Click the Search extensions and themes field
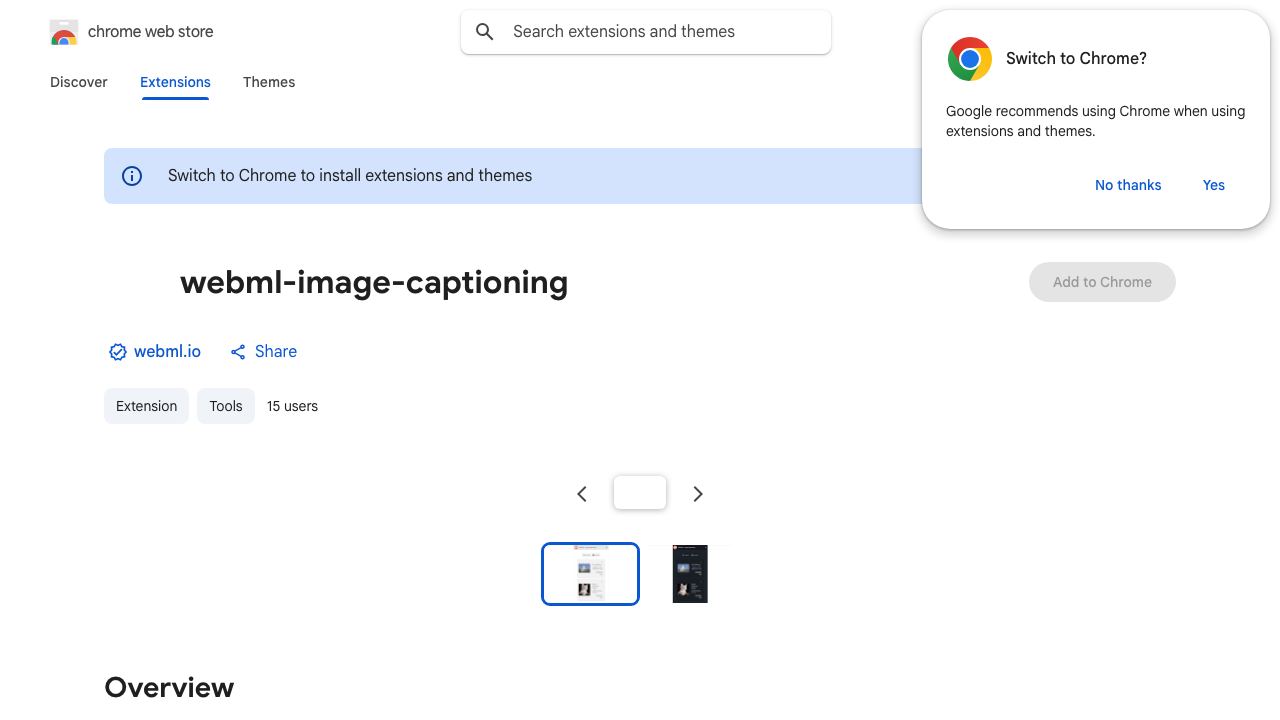The image size is (1280, 720). [646, 32]
